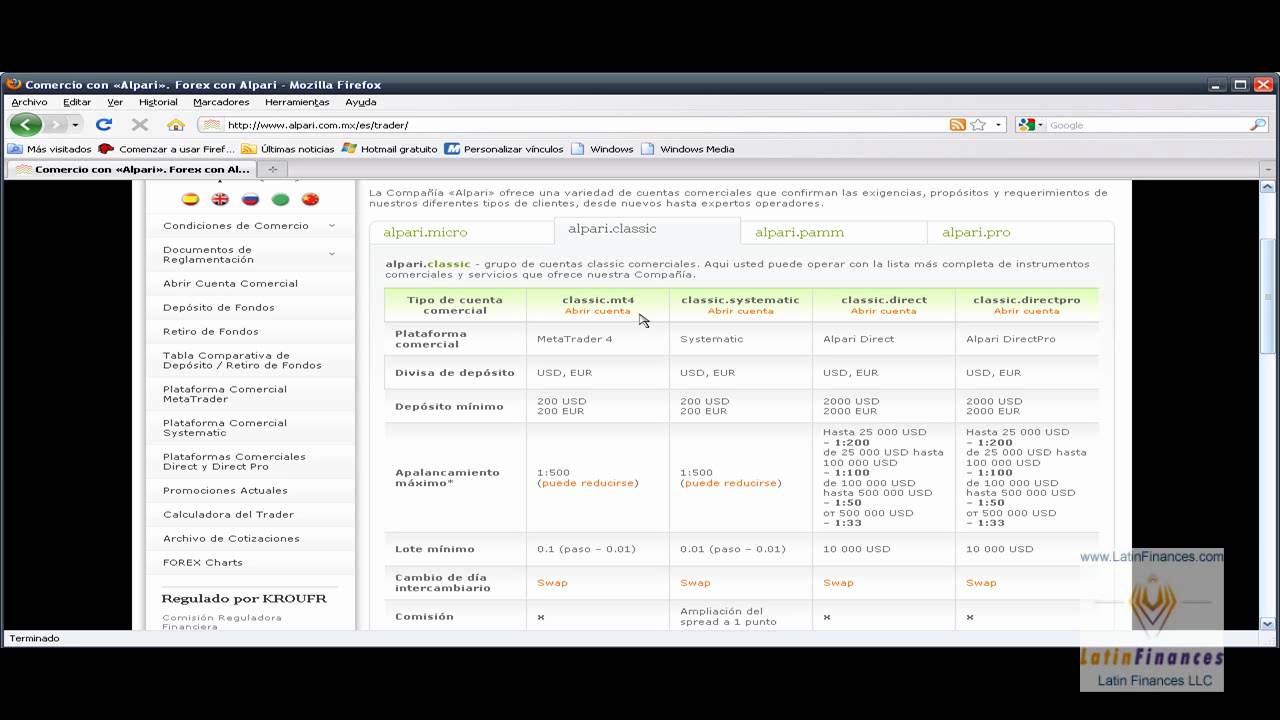
Task: Open Plataformas Comerciales Direct y Direct Pro
Action: [234, 462]
